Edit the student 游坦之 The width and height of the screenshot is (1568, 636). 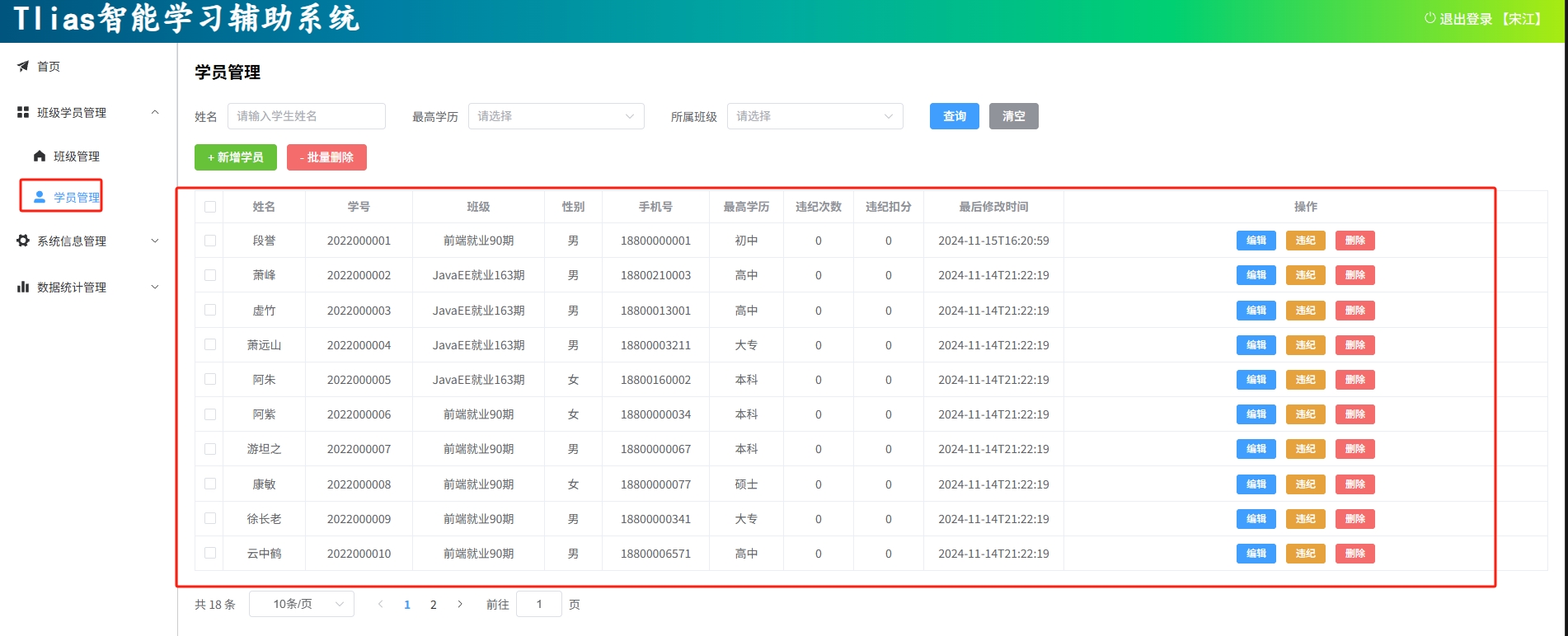(1256, 449)
